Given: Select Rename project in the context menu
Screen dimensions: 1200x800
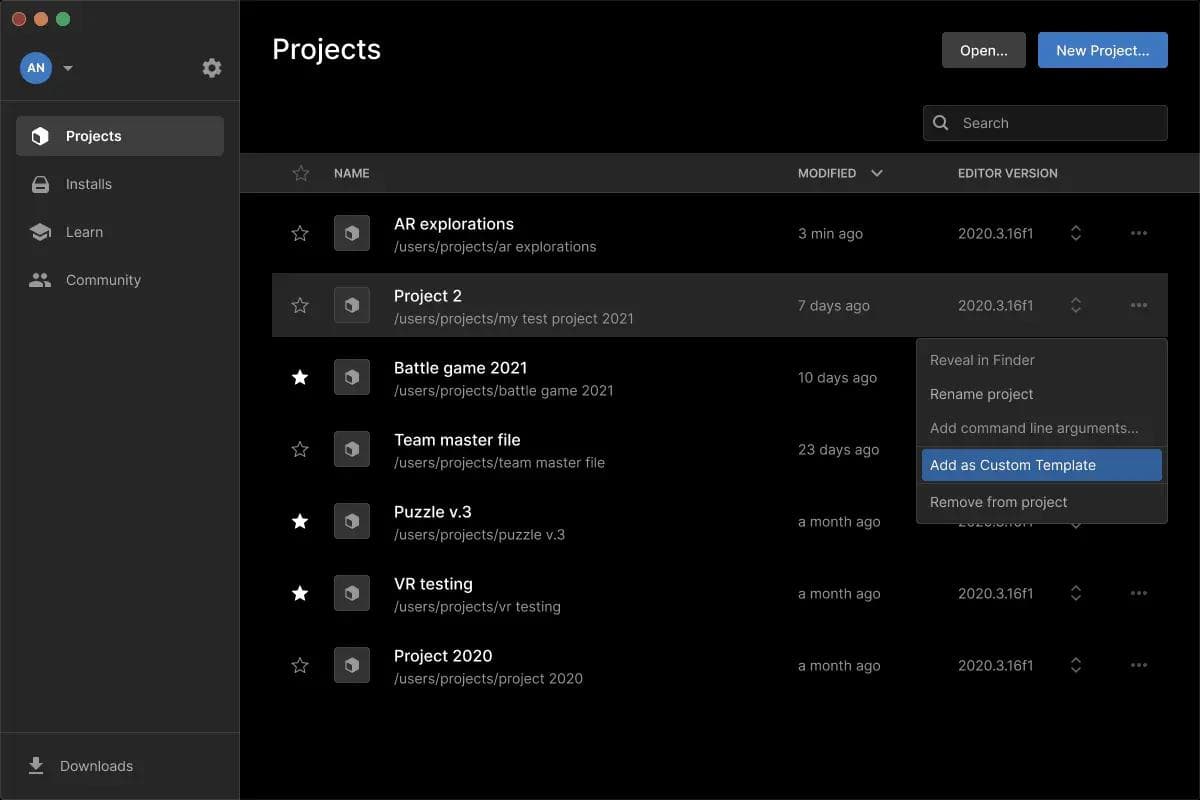Looking at the screenshot, I should (x=981, y=394).
